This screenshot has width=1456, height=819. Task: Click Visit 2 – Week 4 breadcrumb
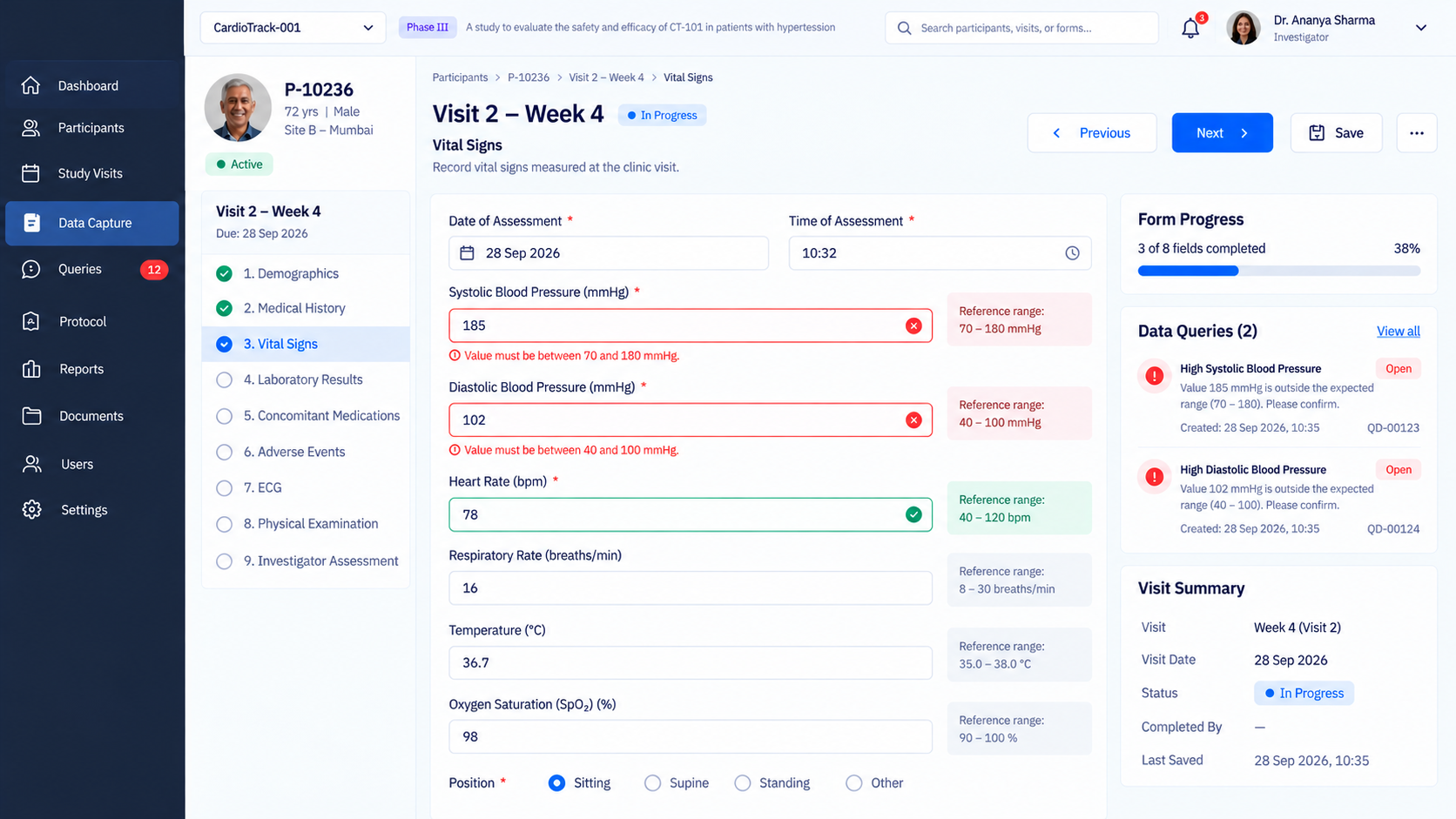606,77
